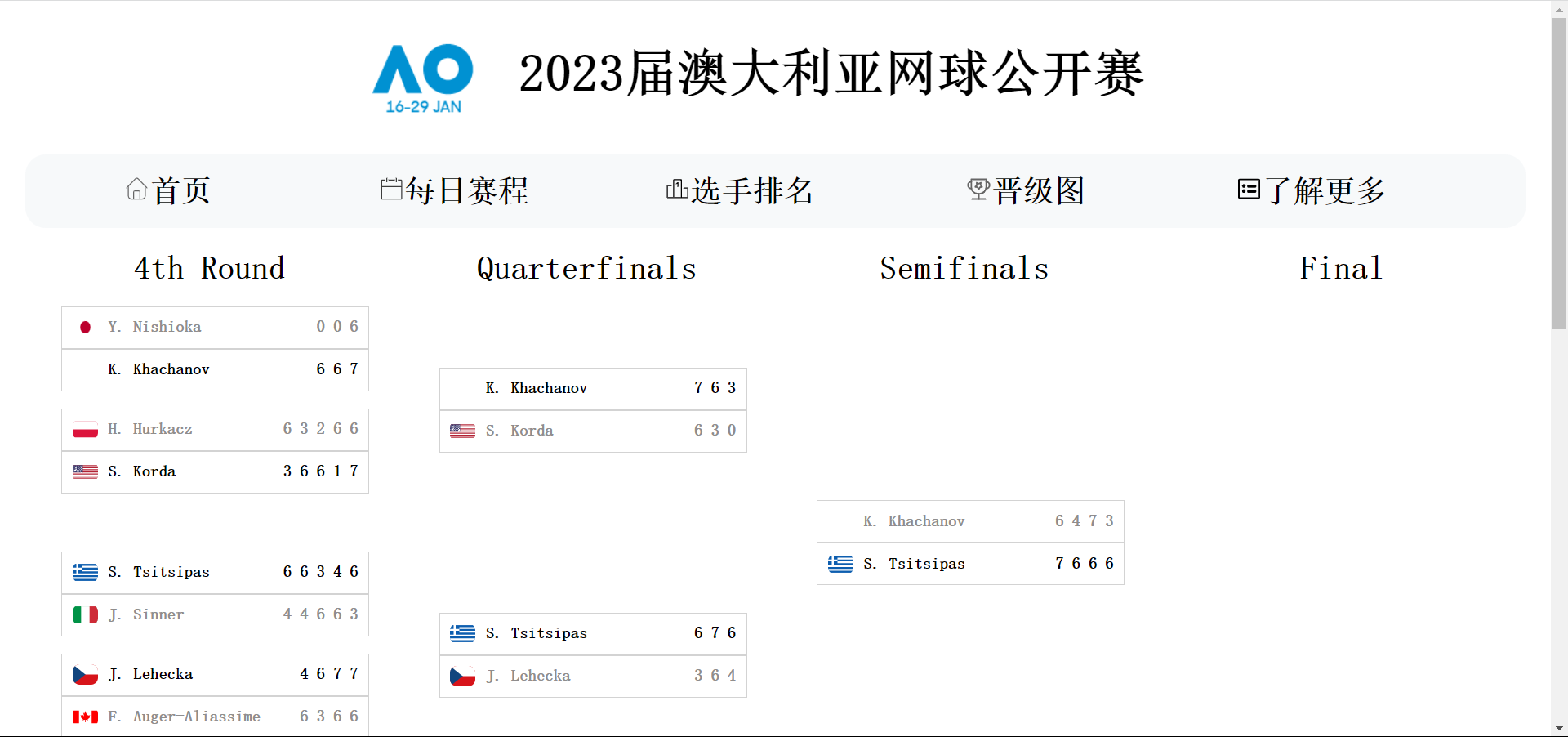This screenshot has width=1568, height=737.
Task: Click Italy flag next to Sinner
Action: [x=85, y=614]
